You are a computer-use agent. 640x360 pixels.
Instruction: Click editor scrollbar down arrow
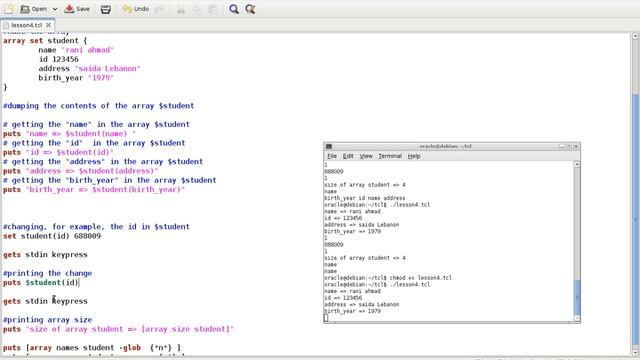click(635, 351)
